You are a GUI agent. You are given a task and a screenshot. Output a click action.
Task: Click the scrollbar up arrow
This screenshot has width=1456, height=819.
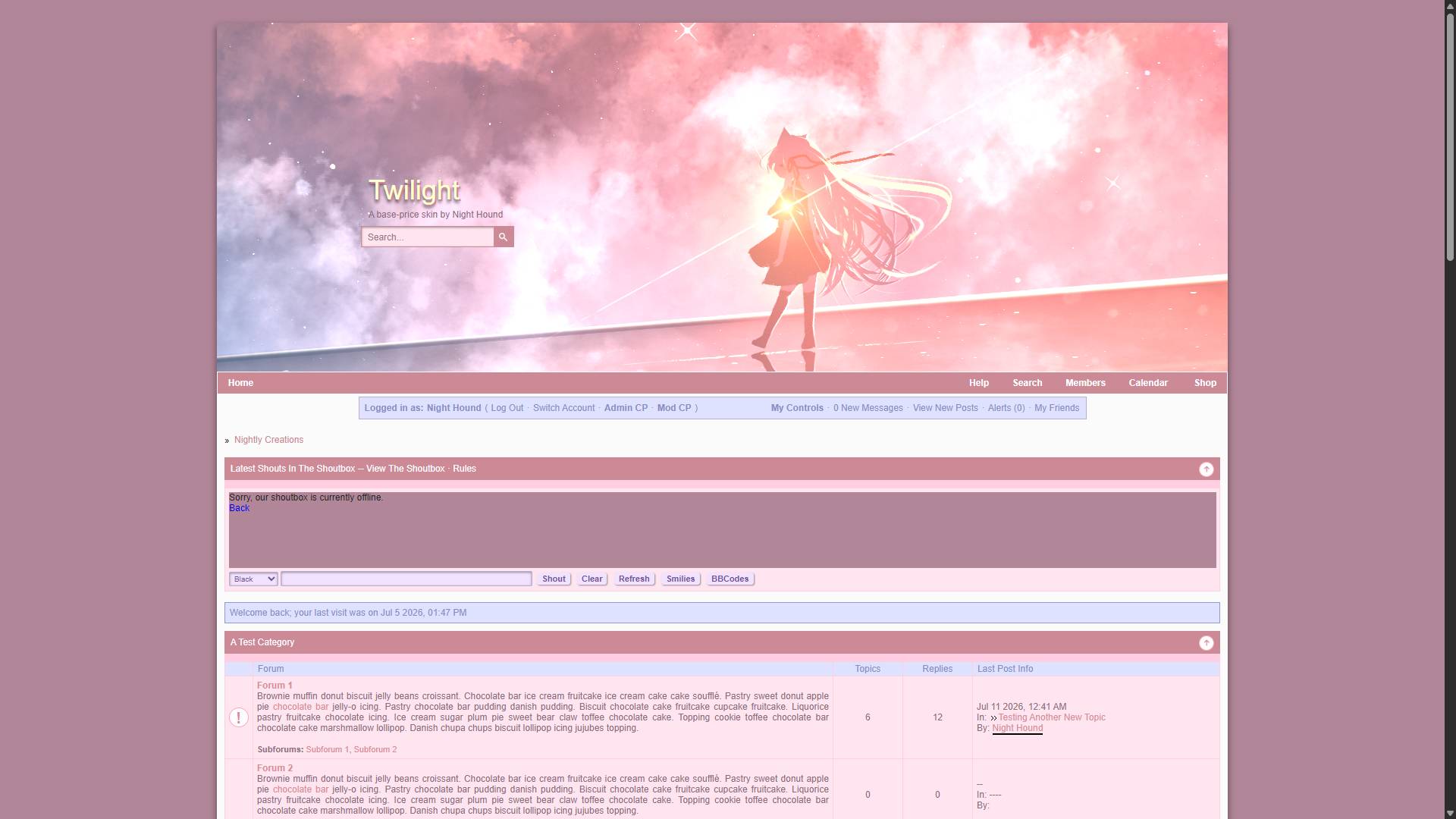click(1450, 6)
